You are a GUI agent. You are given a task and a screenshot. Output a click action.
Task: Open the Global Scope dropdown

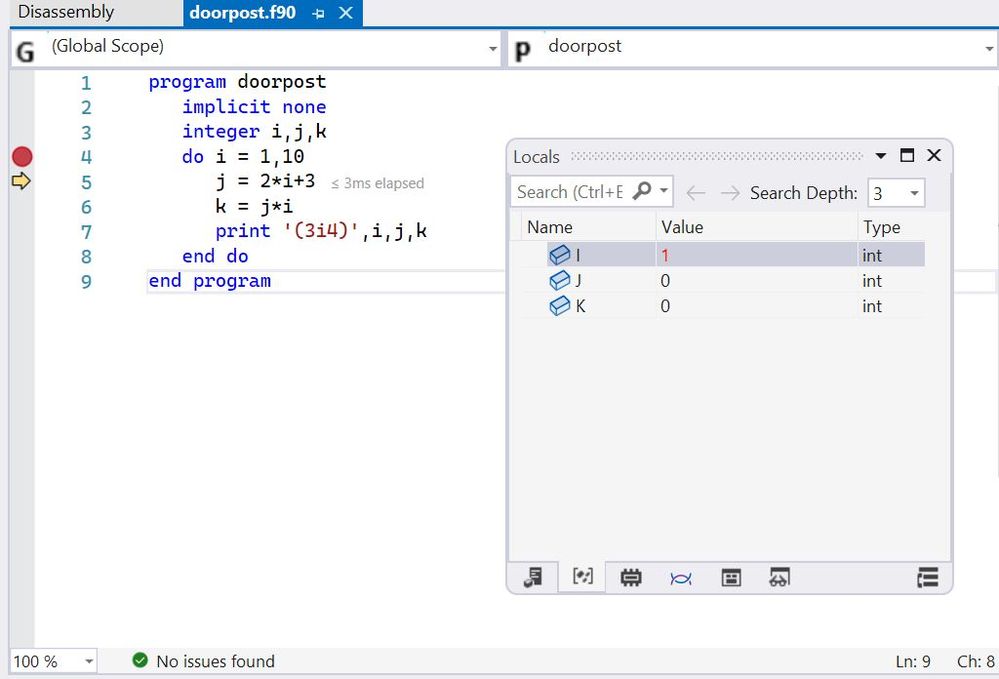point(492,49)
